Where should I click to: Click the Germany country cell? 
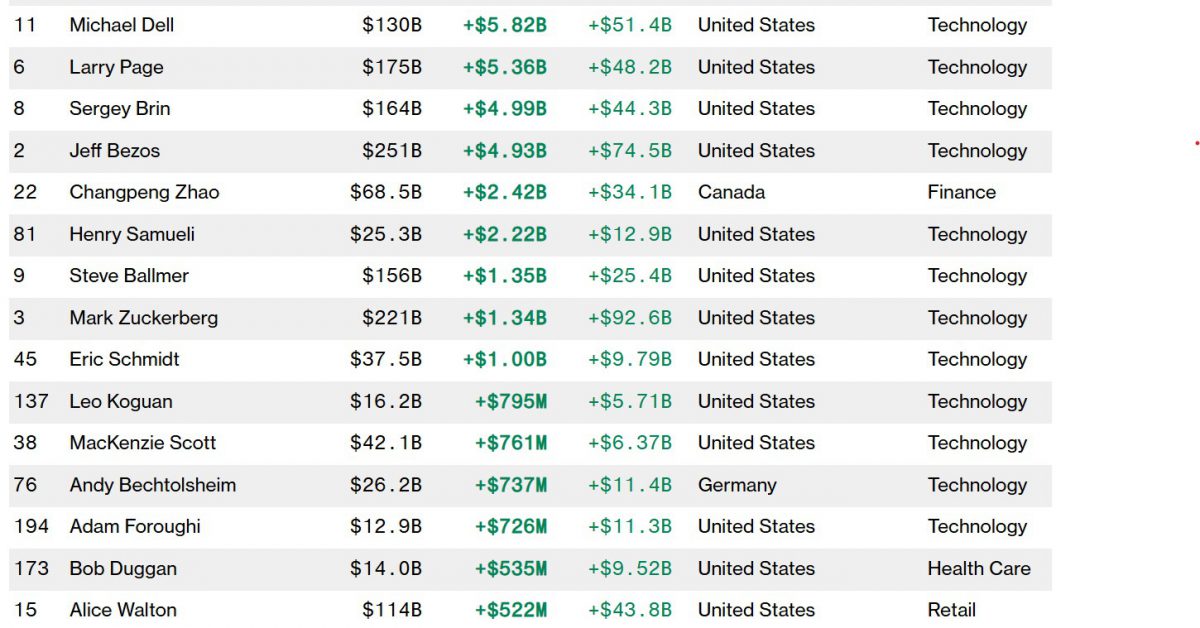click(x=737, y=485)
